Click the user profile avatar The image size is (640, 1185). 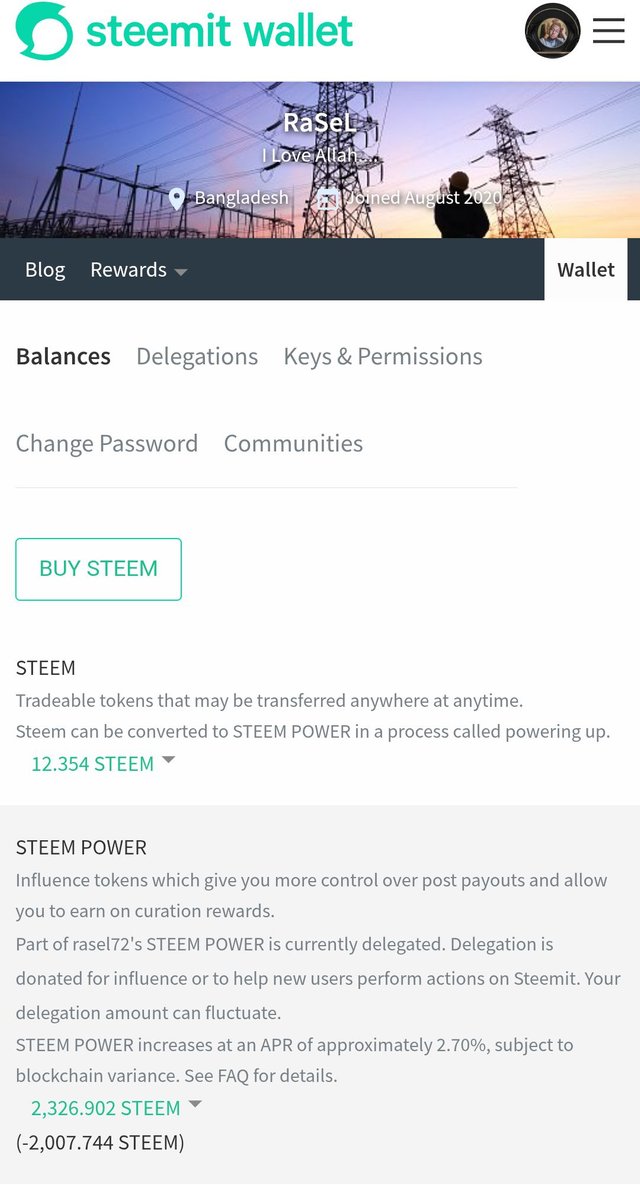[x=552, y=31]
